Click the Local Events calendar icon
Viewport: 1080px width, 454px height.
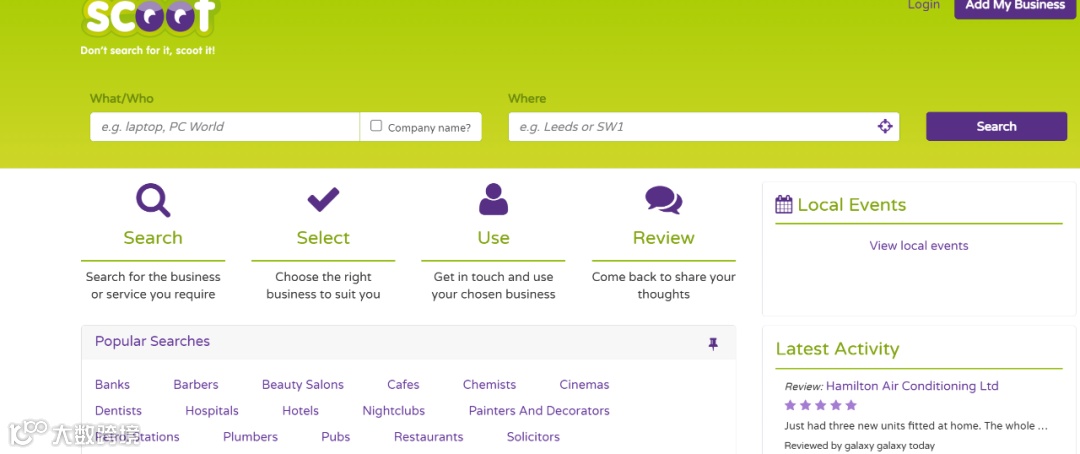click(784, 205)
